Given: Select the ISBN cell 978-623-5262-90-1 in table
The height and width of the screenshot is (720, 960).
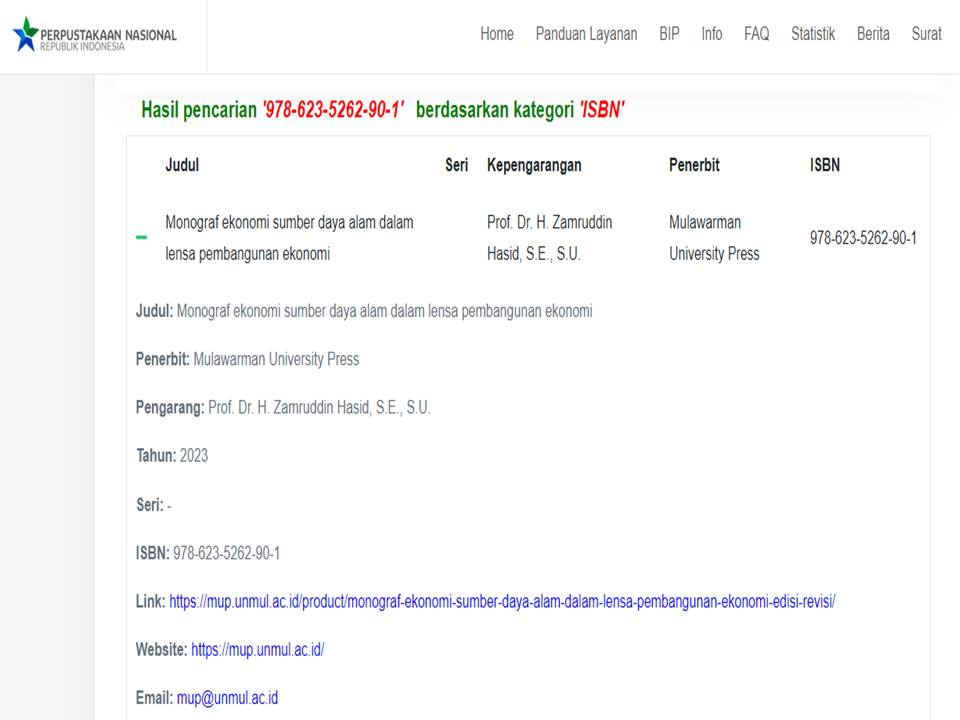Looking at the screenshot, I should tap(863, 238).
